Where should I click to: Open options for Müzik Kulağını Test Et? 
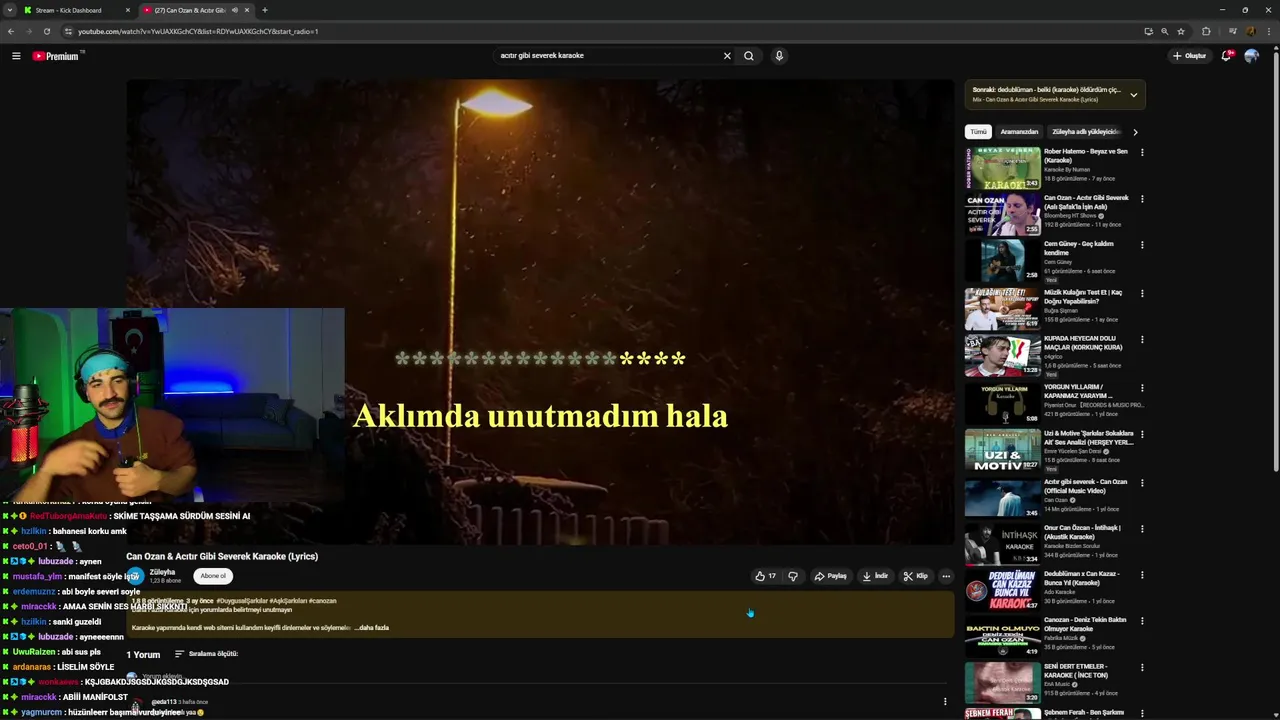click(x=1142, y=294)
